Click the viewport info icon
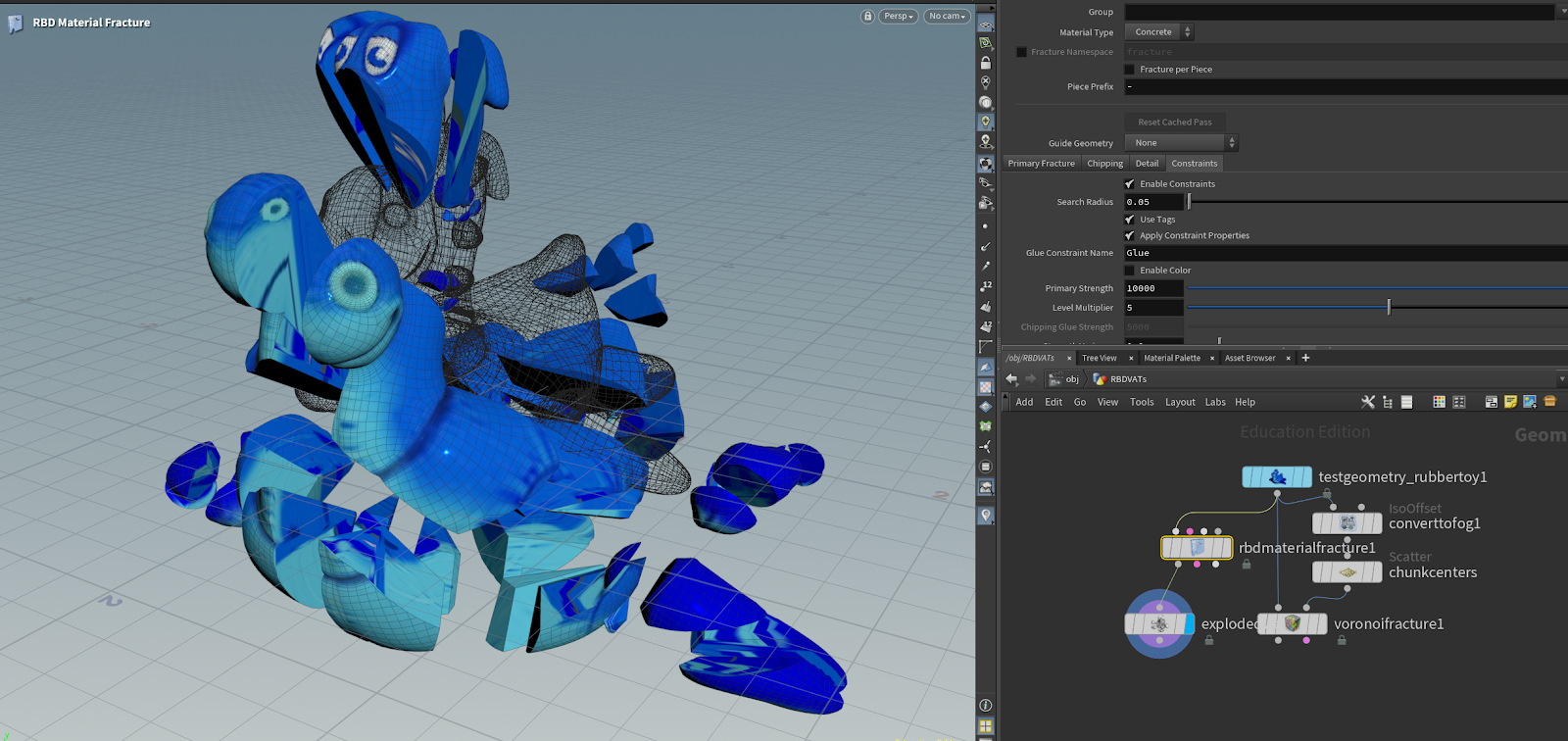Screen dimensions: 1568x741 pos(986,705)
